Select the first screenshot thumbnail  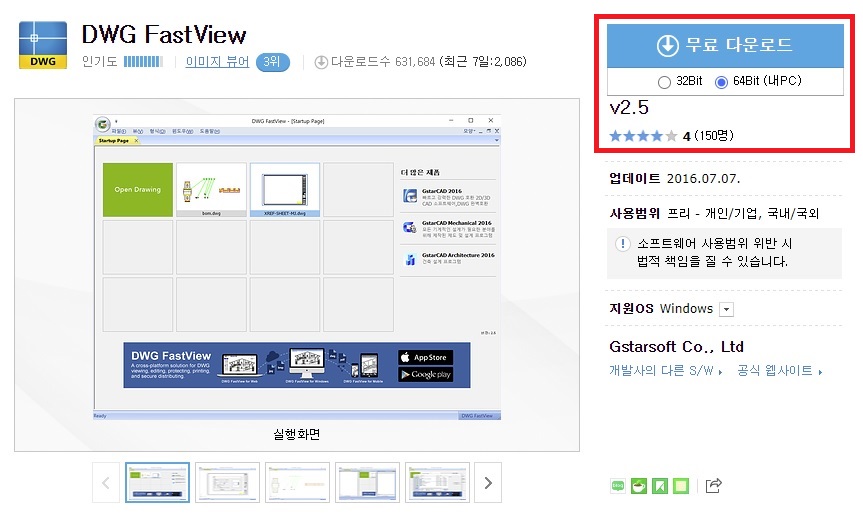coord(157,482)
